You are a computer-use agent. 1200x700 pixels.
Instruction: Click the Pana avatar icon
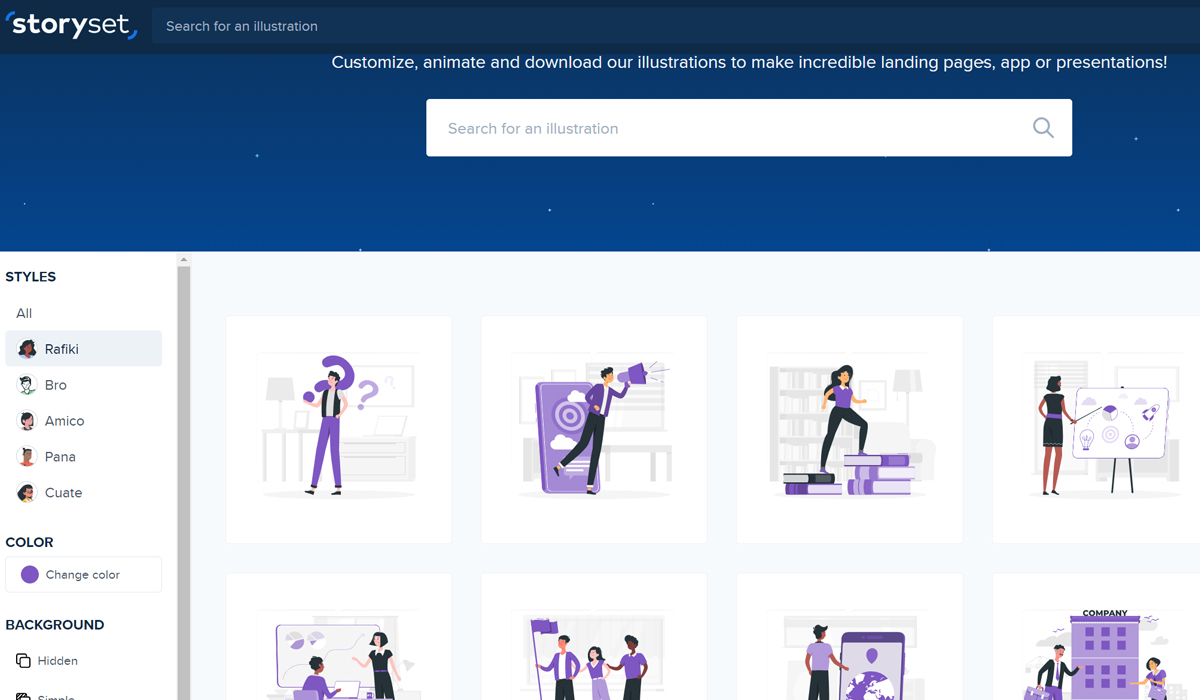click(27, 457)
